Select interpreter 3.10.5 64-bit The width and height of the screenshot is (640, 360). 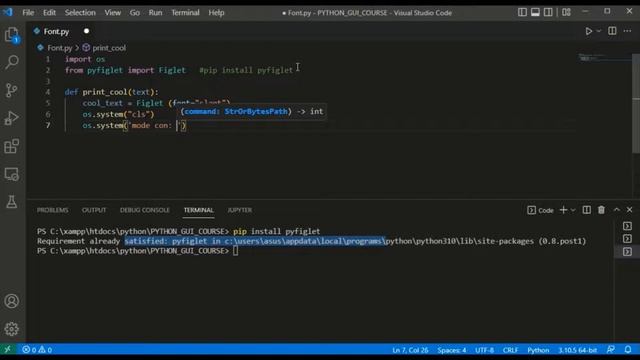coord(577,350)
